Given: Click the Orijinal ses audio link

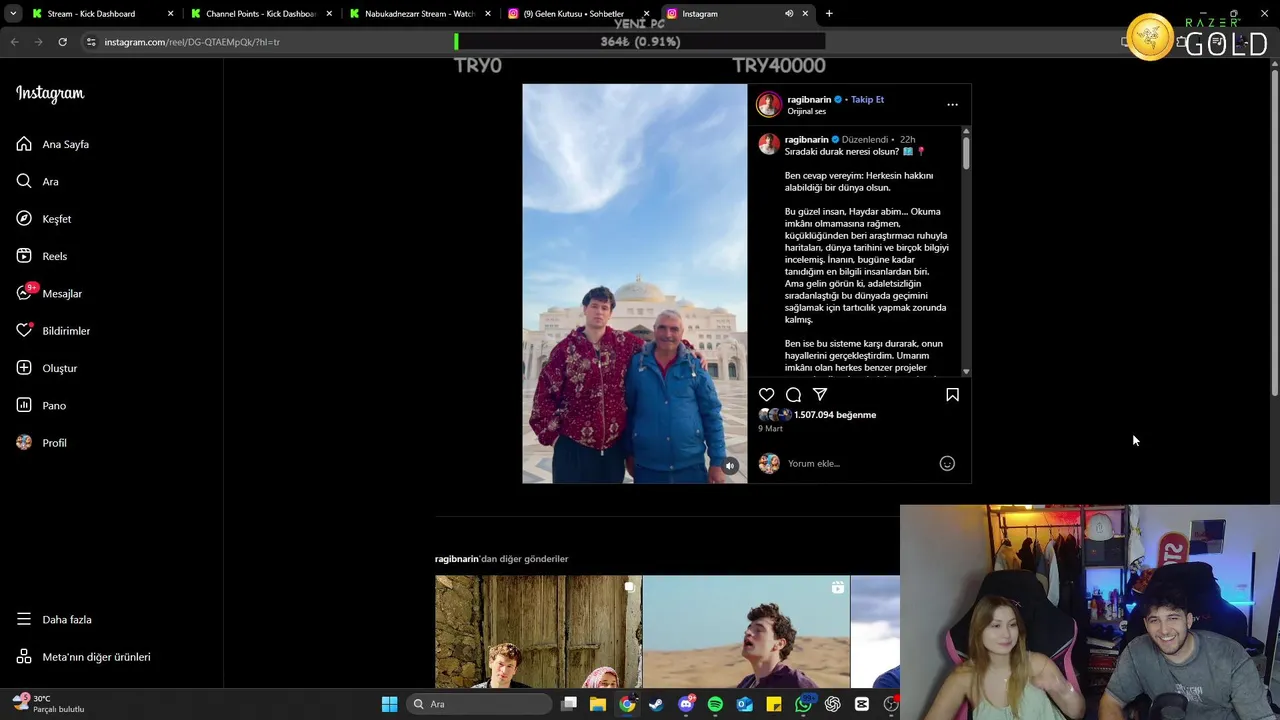Looking at the screenshot, I should coord(806,111).
